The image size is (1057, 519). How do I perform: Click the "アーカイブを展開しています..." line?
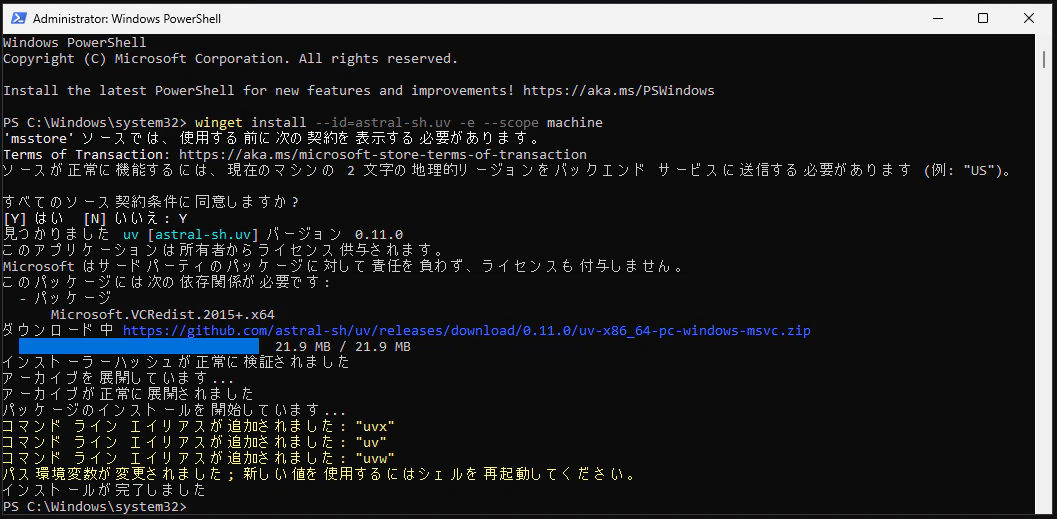119,378
